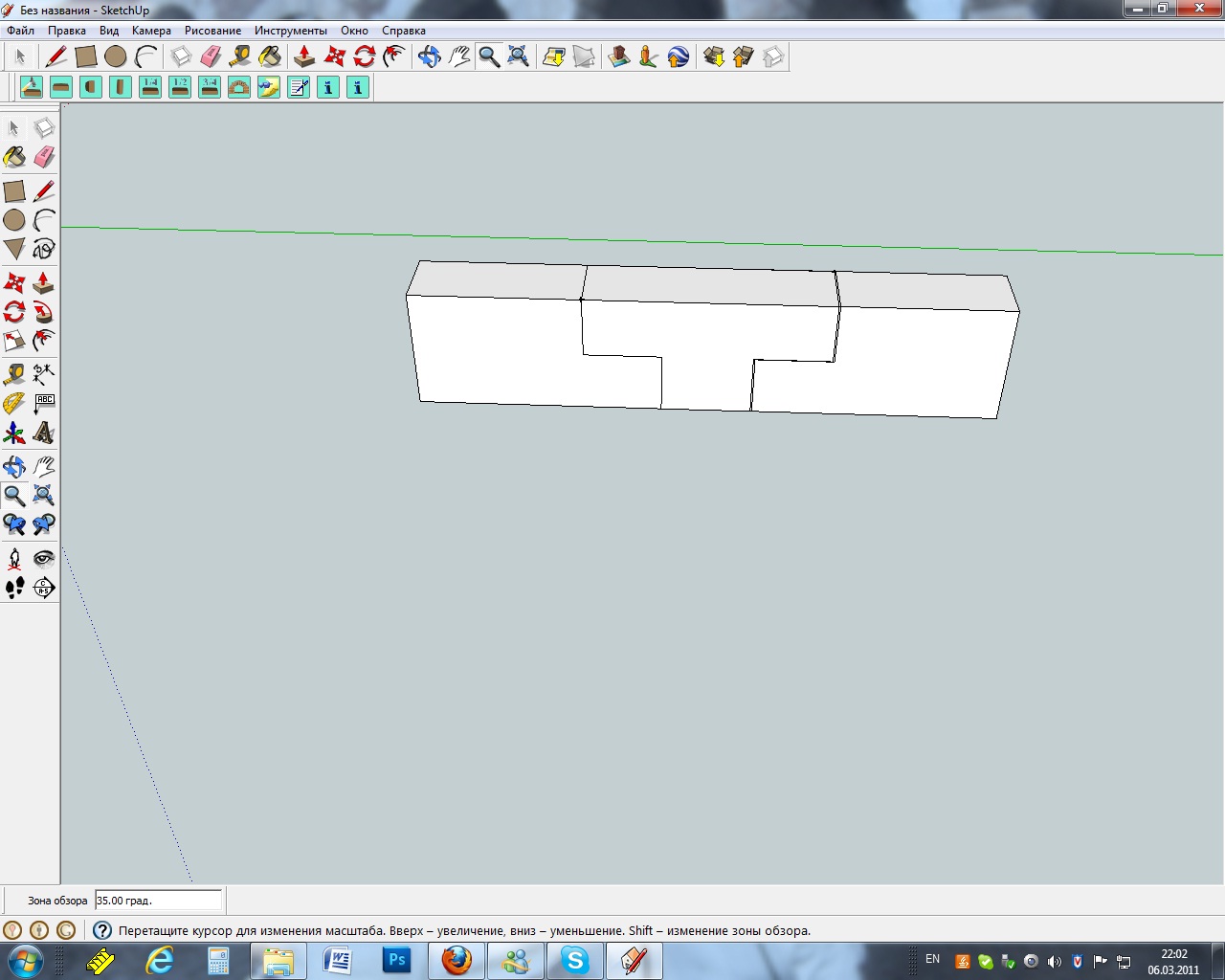Viewport: 1225px width, 980px height.
Task: Click the Get Models download icon
Action: [713, 57]
